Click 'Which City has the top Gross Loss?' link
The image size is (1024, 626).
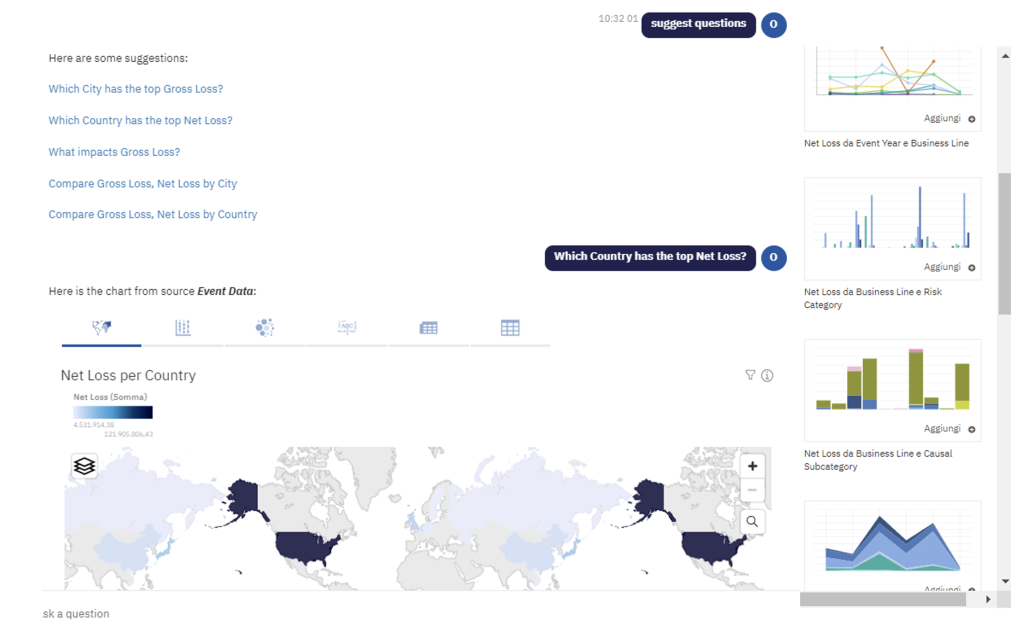click(x=136, y=89)
